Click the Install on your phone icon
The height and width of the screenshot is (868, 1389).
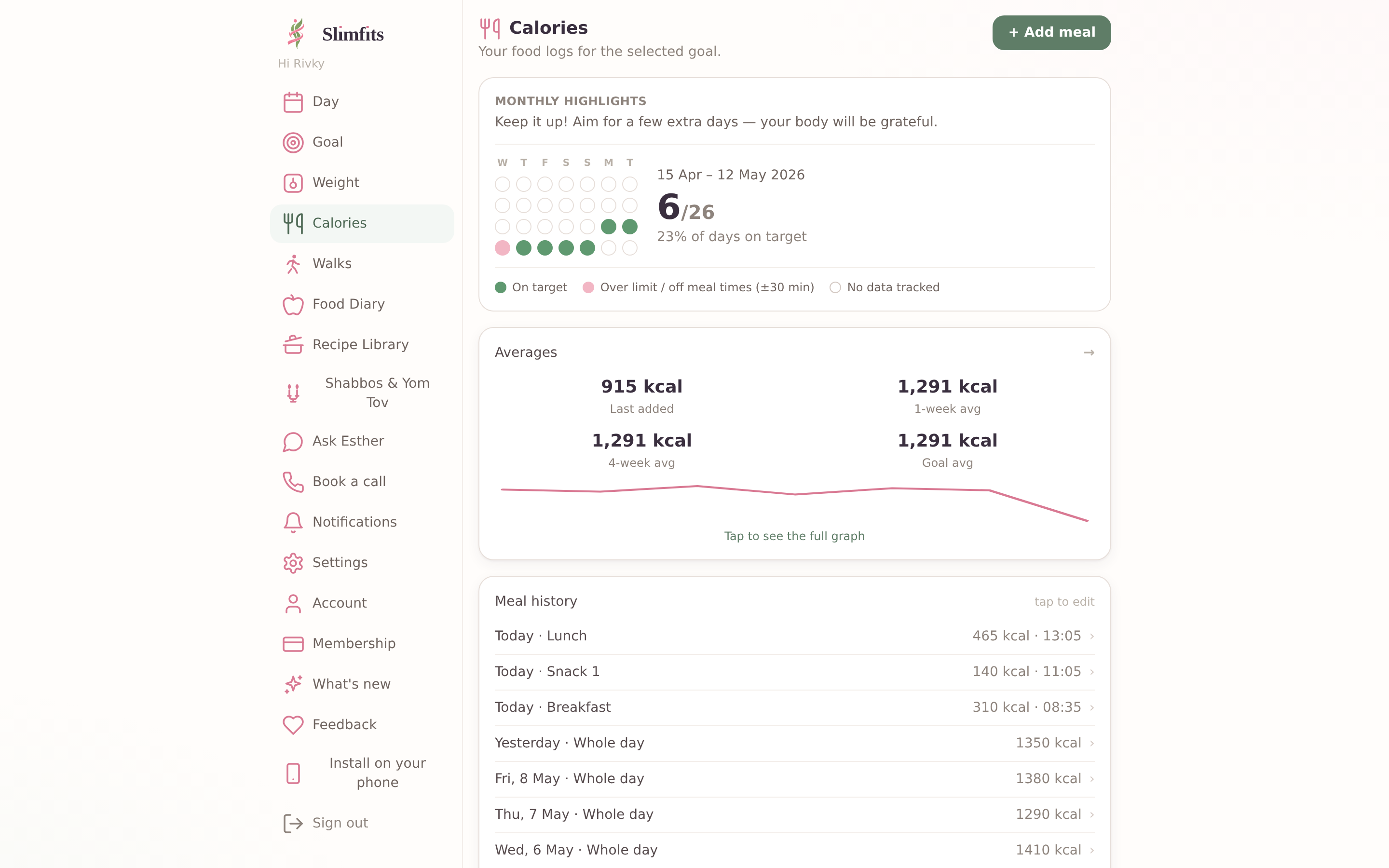point(293,773)
